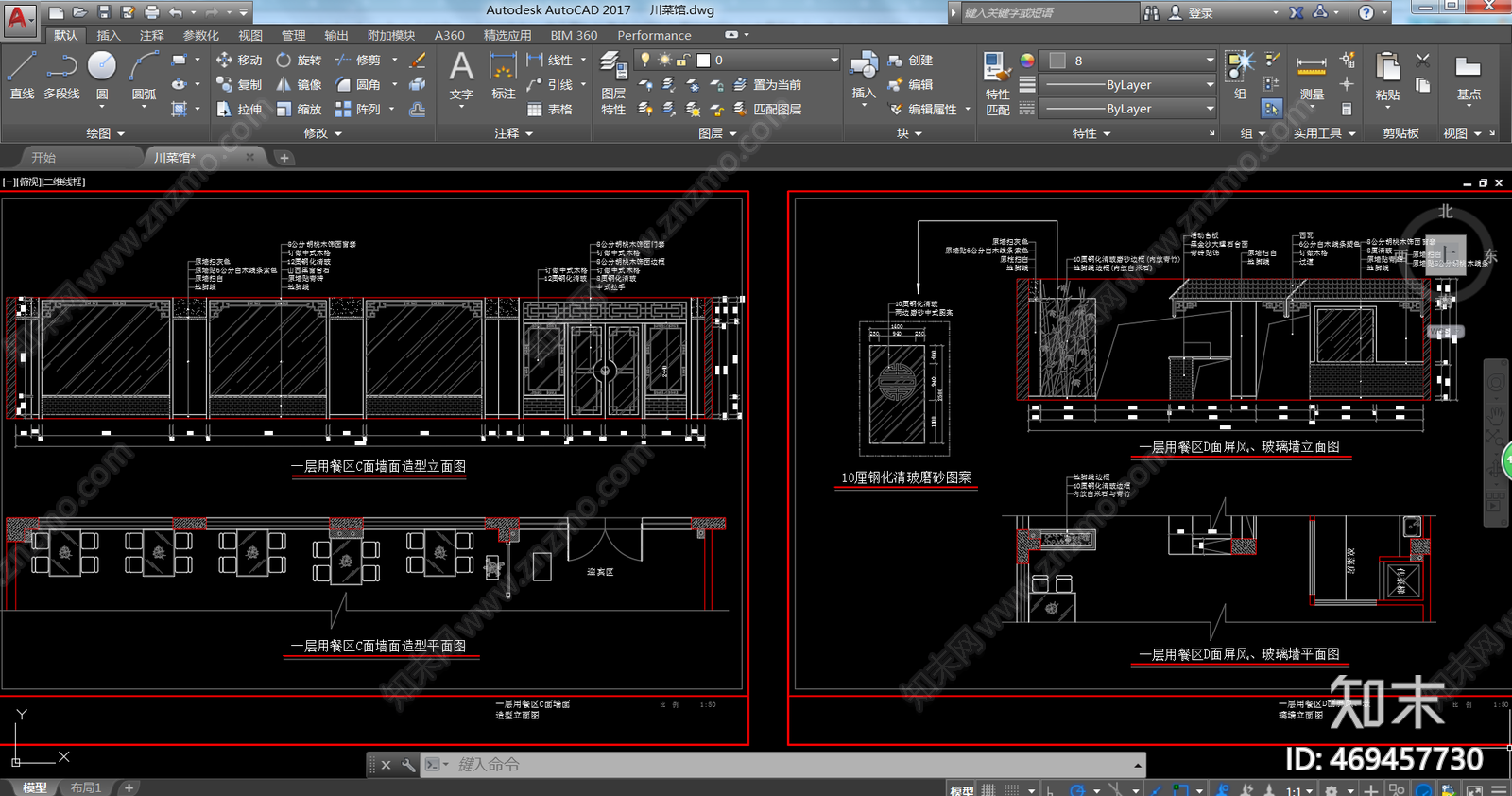Toggle snap mode in status bar
Viewport: 1512px width, 796px height.
click(1011, 789)
